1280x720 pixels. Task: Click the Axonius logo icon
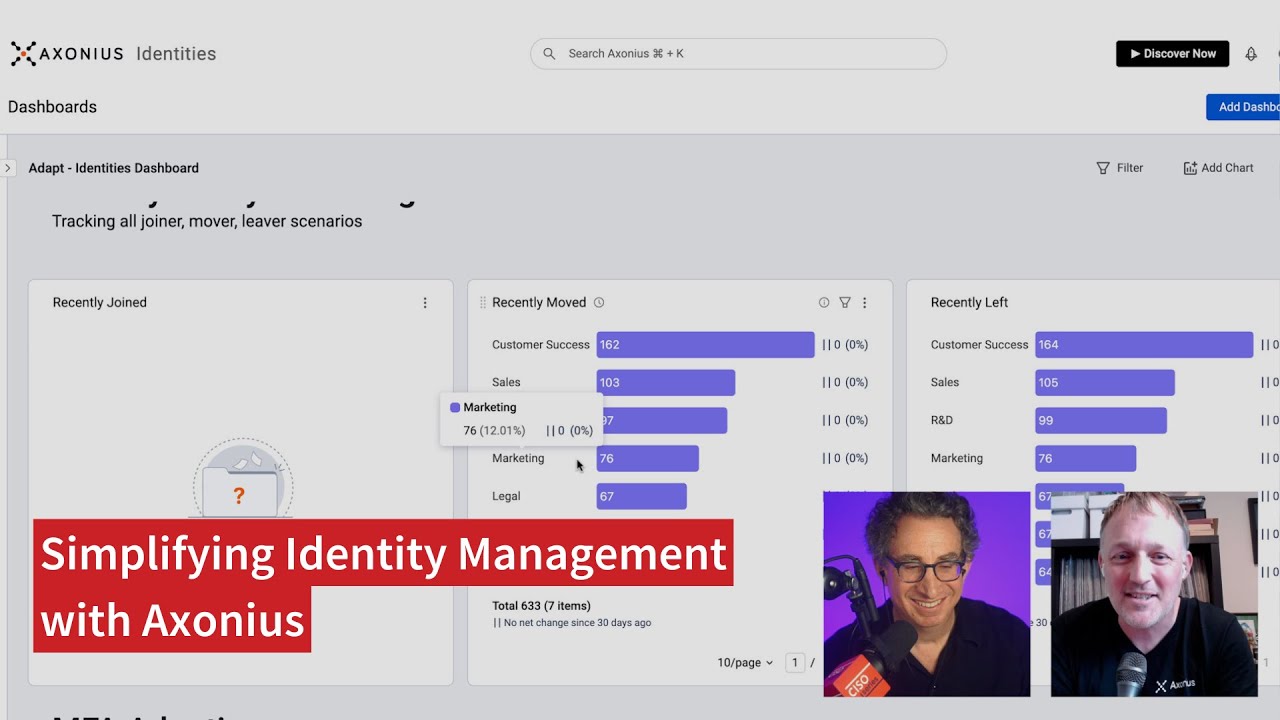tap(23, 54)
